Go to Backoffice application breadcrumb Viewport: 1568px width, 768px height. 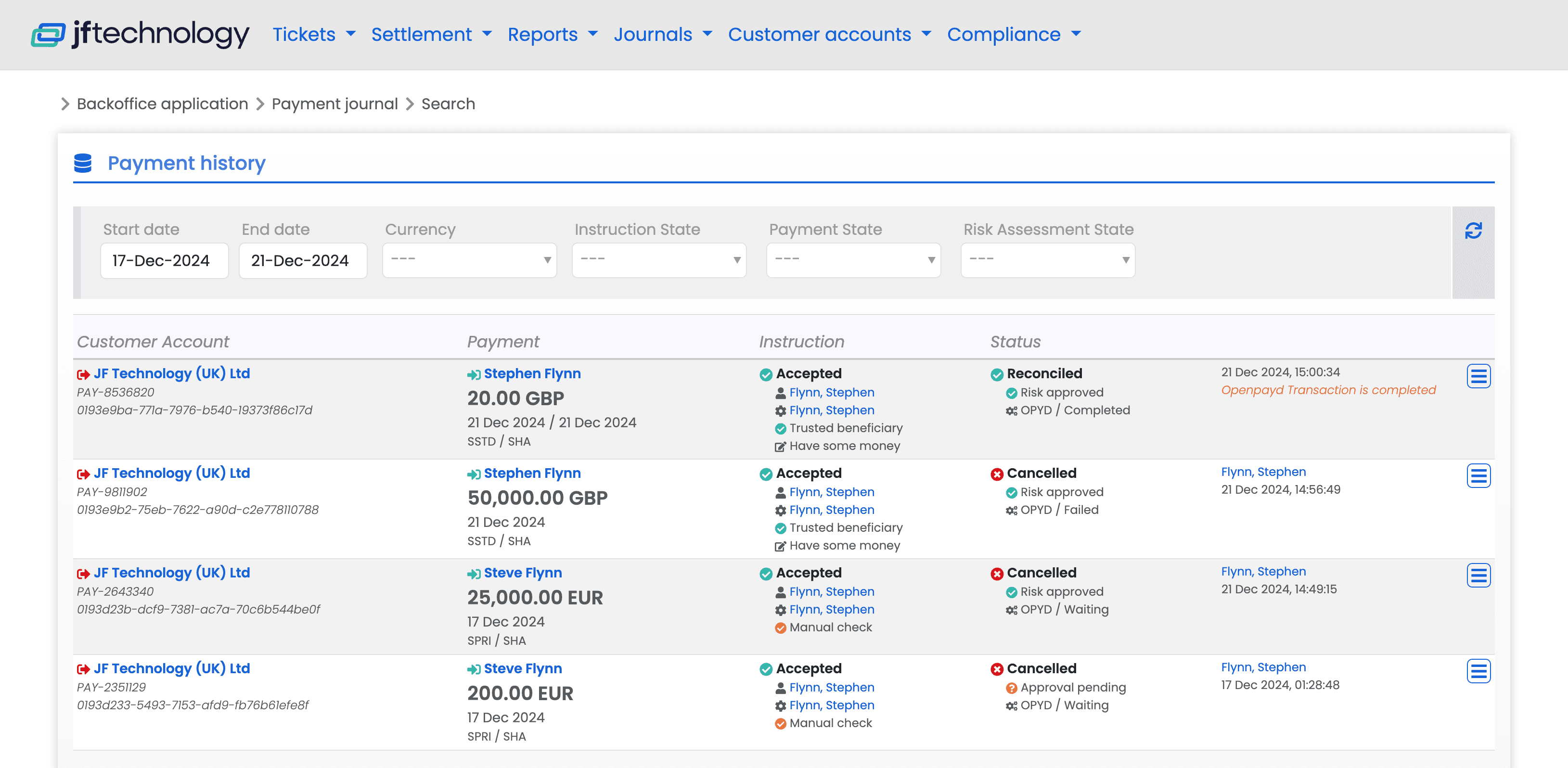[x=163, y=104]
